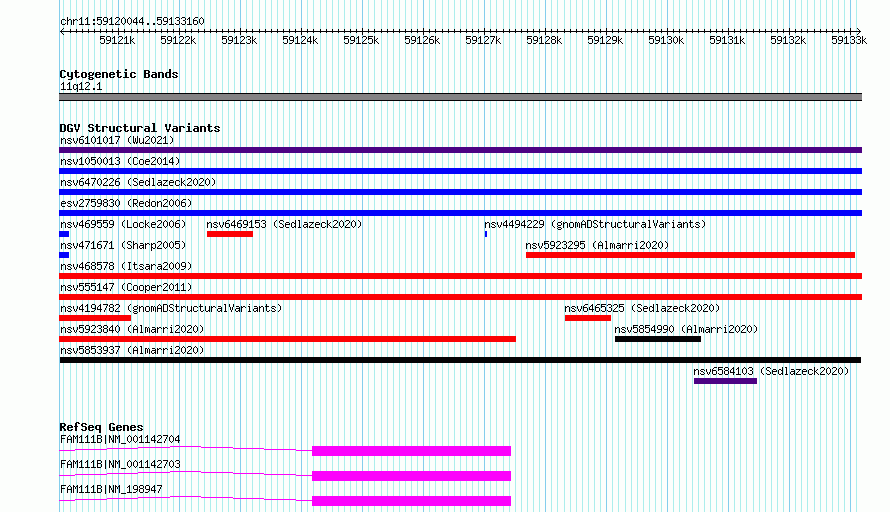The width and height of the screenshot is (890, 512).
Task: Click the nsv471671 (Sharp2005) blue bar
Action: click(x=64, y=255)
